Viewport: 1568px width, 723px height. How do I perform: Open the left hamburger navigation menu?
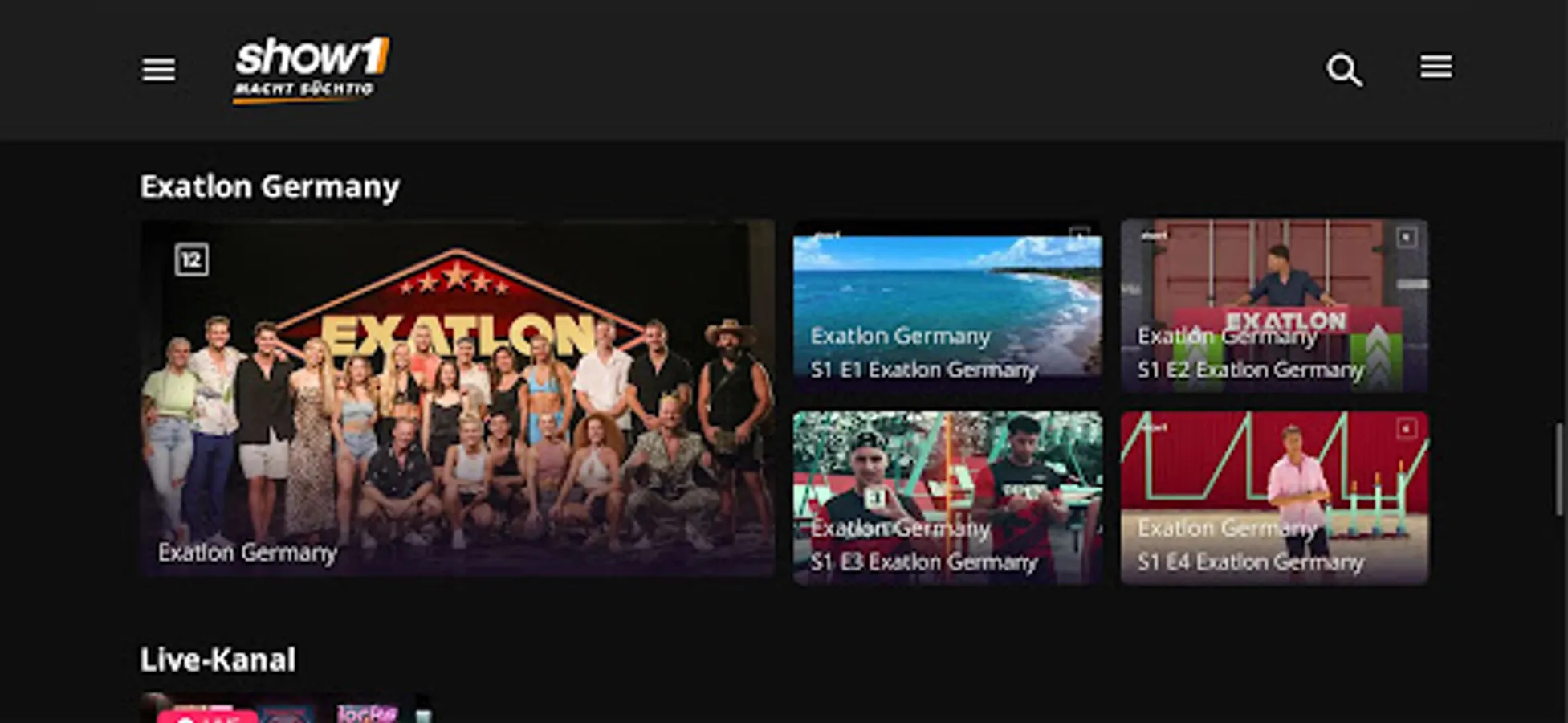(x=158, y=69)
